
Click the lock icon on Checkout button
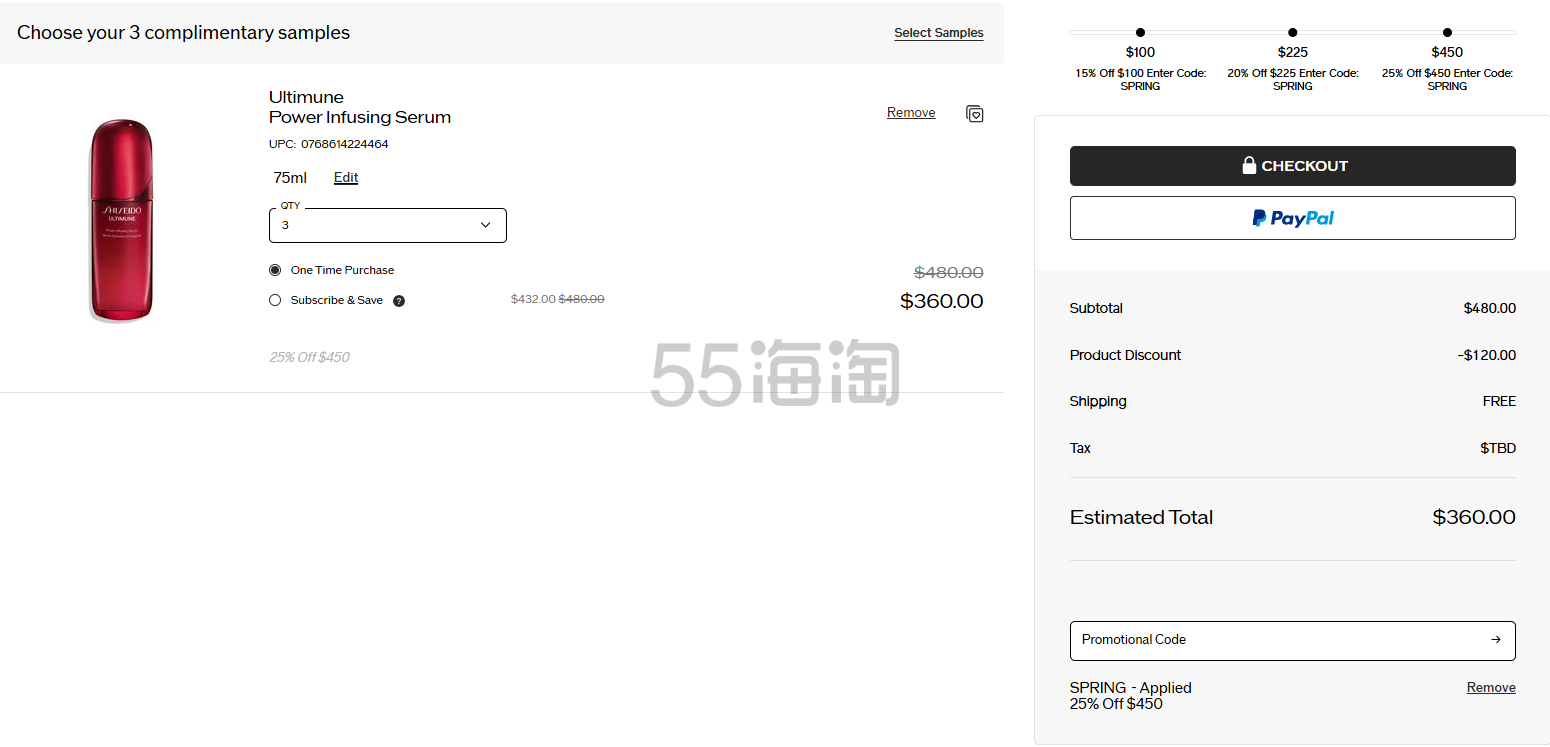1249,166
